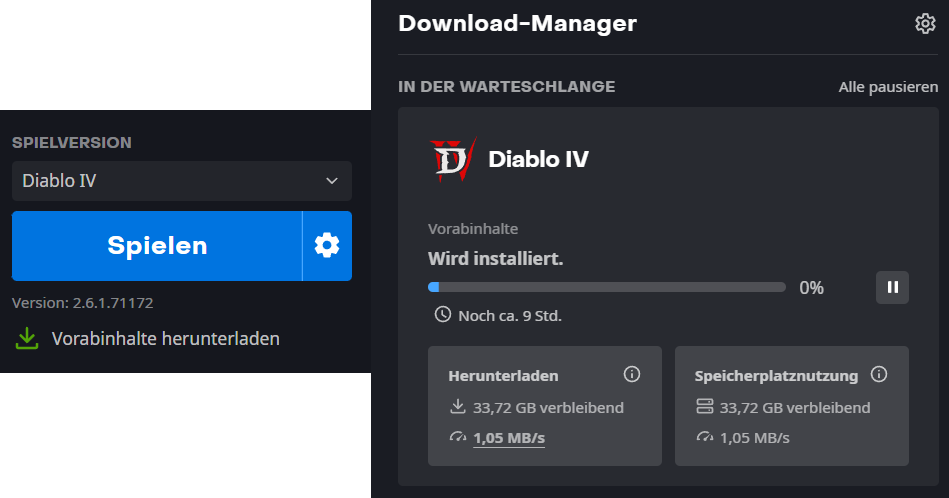Click 33,72 GB verbleibend under Speicherplatznutzung
This screenshot has height=498, width=949.
coord(795,408)
